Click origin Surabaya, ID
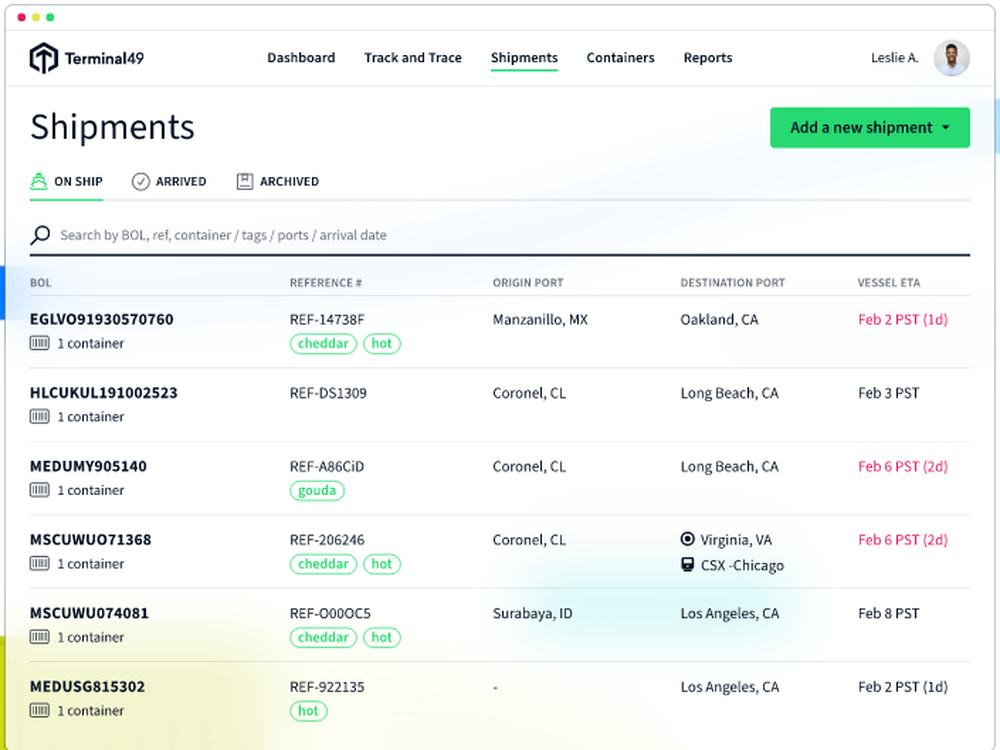 (x=533, y=613)
